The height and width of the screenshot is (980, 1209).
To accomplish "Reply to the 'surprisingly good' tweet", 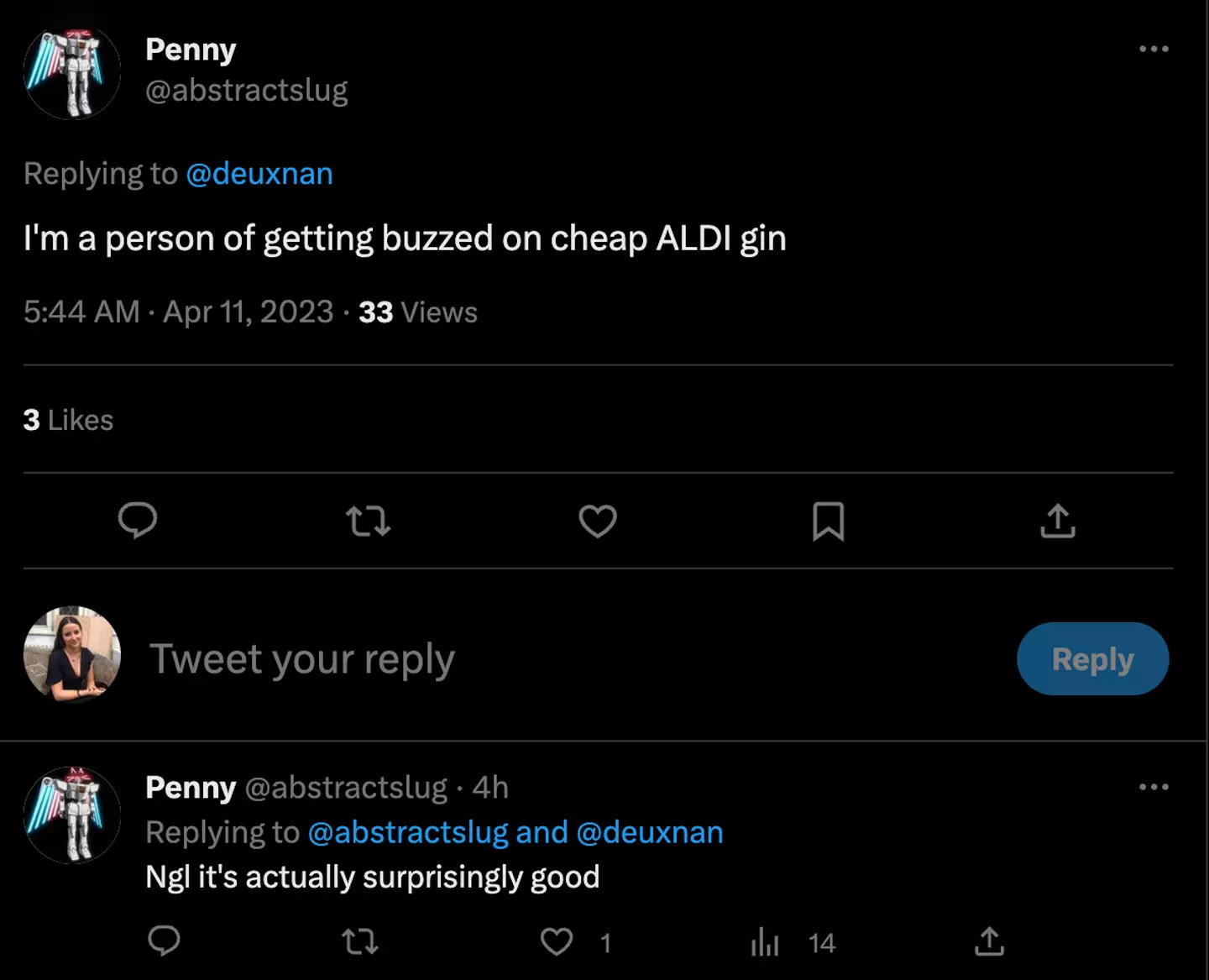I will (164, 941).
